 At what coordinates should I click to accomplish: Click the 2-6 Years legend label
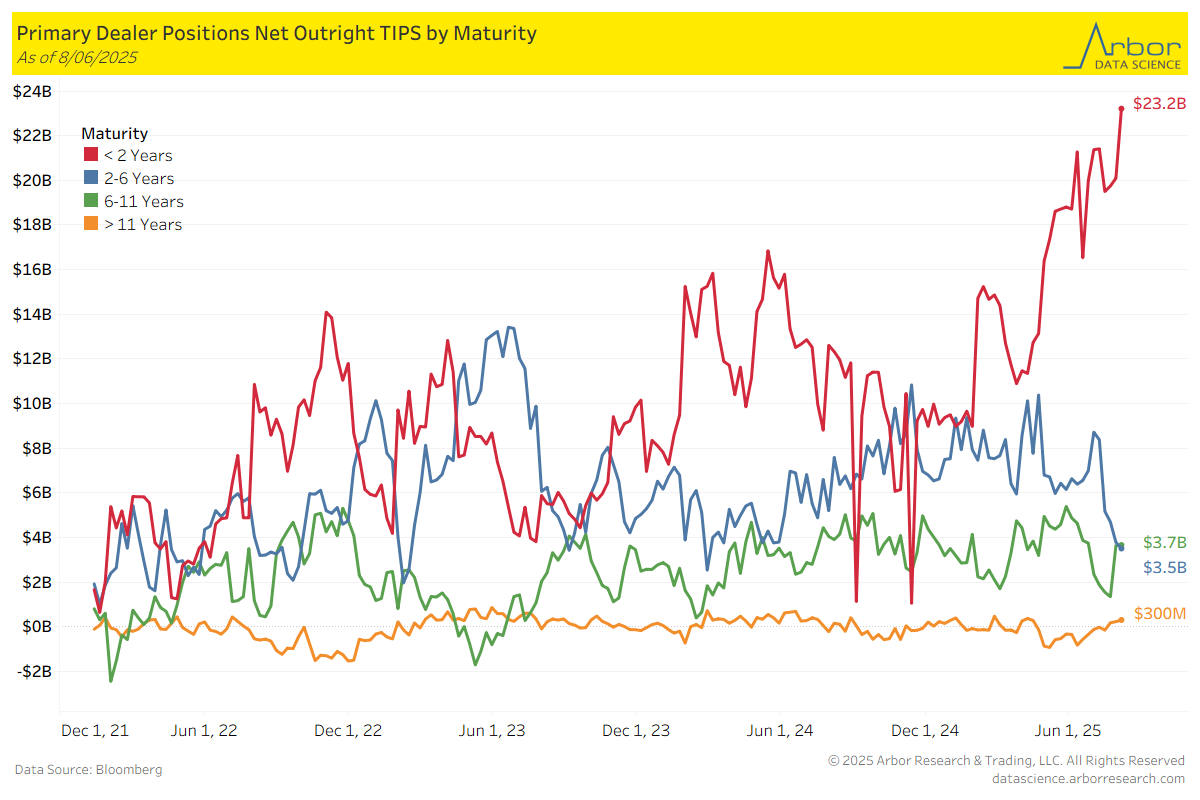coord(139,178)
